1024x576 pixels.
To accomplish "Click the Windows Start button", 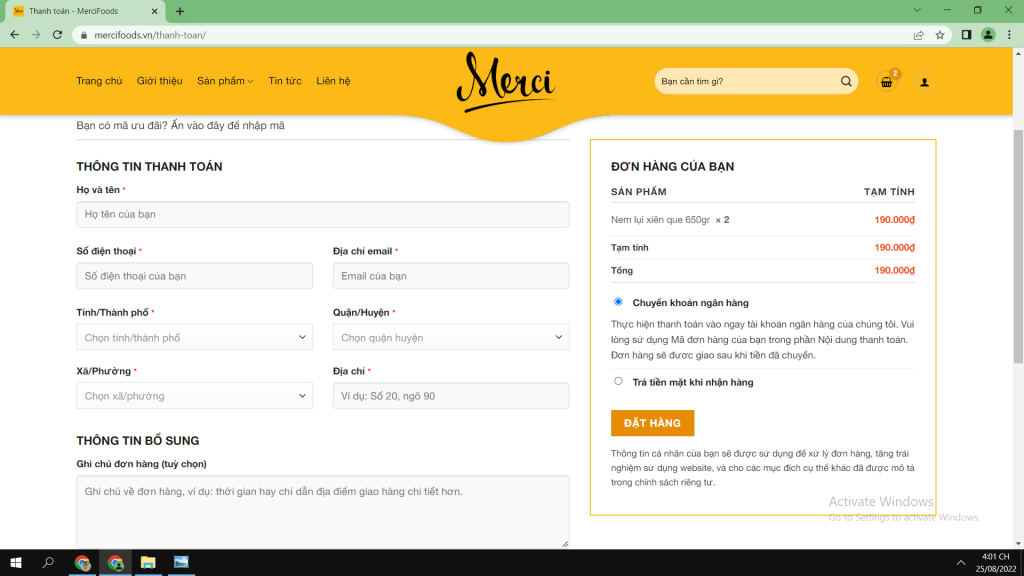I will [16, 562].
